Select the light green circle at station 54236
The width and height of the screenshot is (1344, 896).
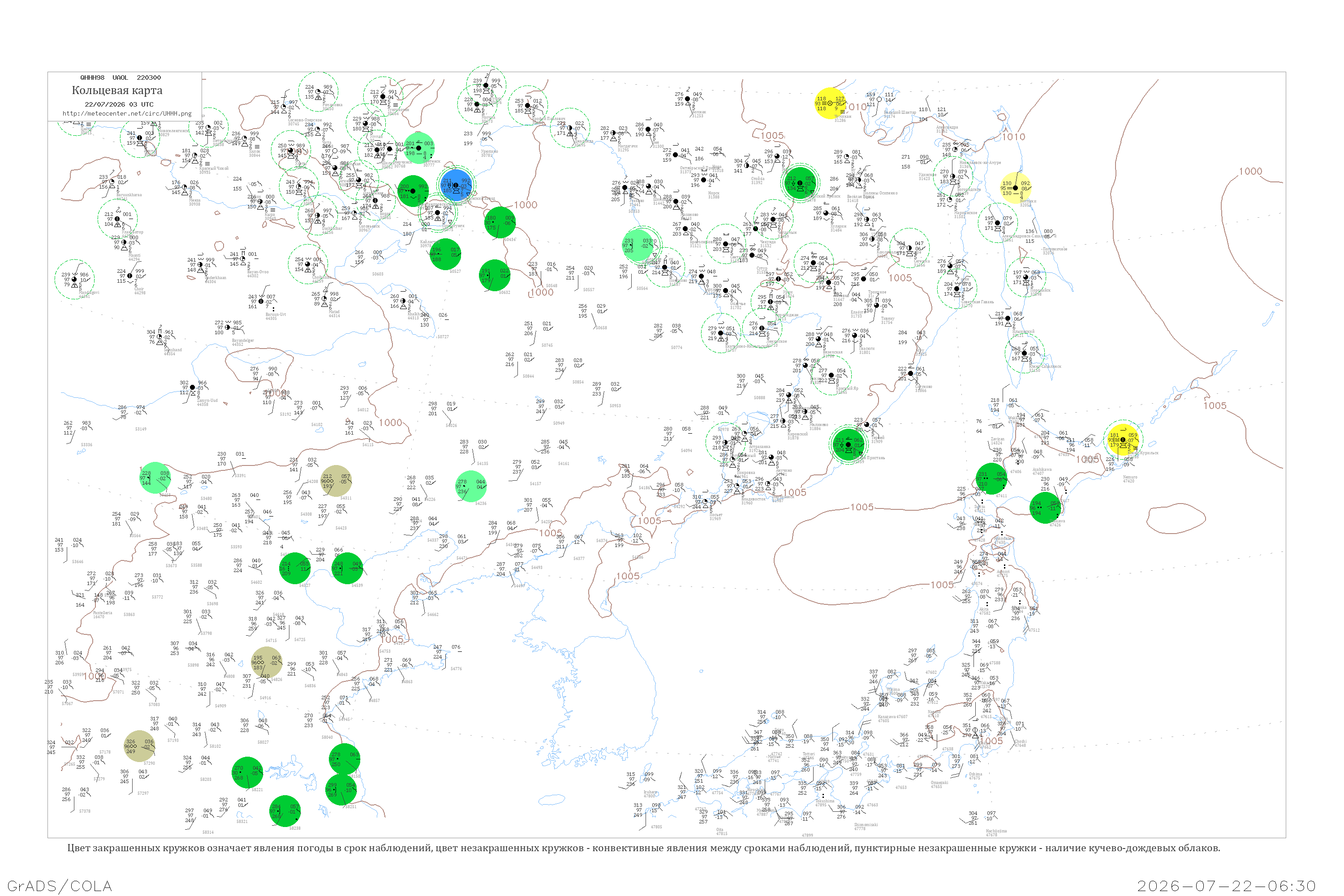(471, 486)
